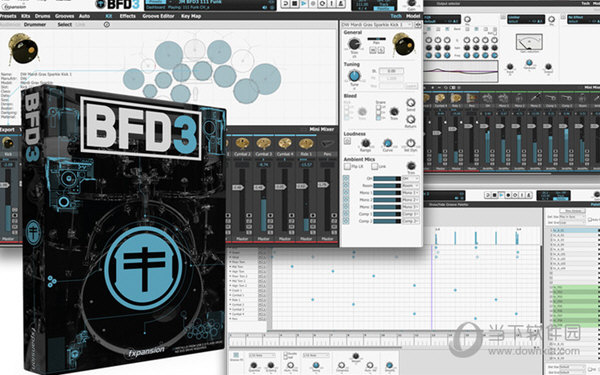Open the Drums menu
The height and width of the screenshot is (375, 600).
(42, 16)
